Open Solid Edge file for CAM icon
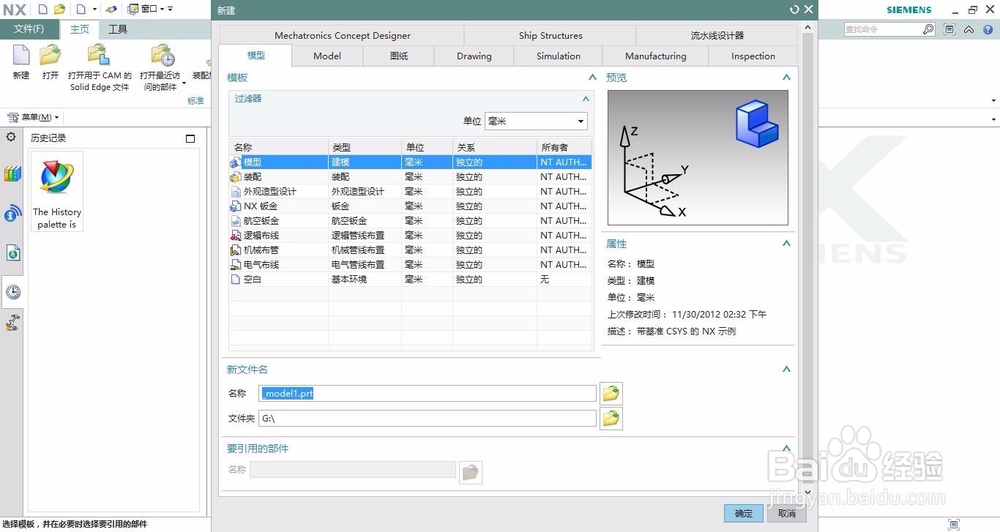1000x532 pixels. pyautogui.click(x=99, y=55)
